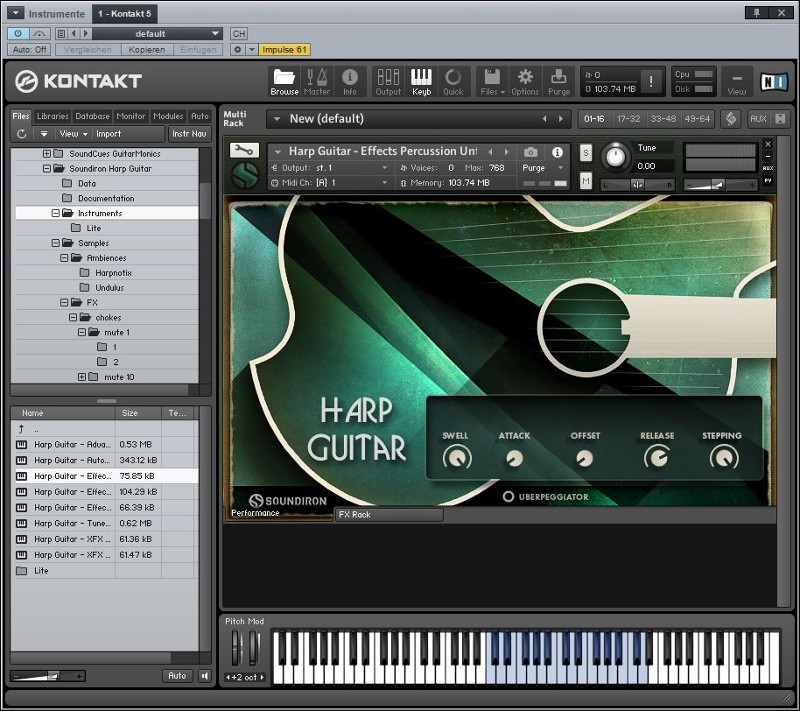Screen dimensions: 800x711
Task: Switch to the Database tab
Action: click(x=92, y=116)
